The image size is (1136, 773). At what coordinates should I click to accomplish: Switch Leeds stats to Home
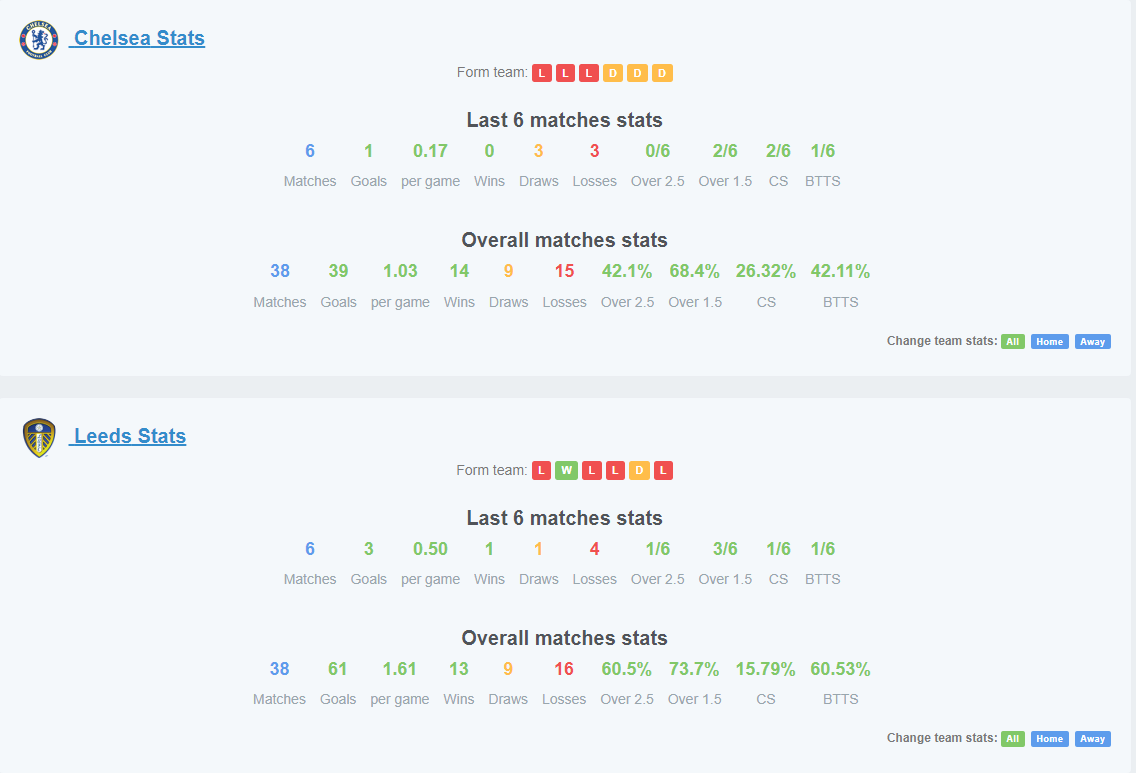coord(1050,739)
